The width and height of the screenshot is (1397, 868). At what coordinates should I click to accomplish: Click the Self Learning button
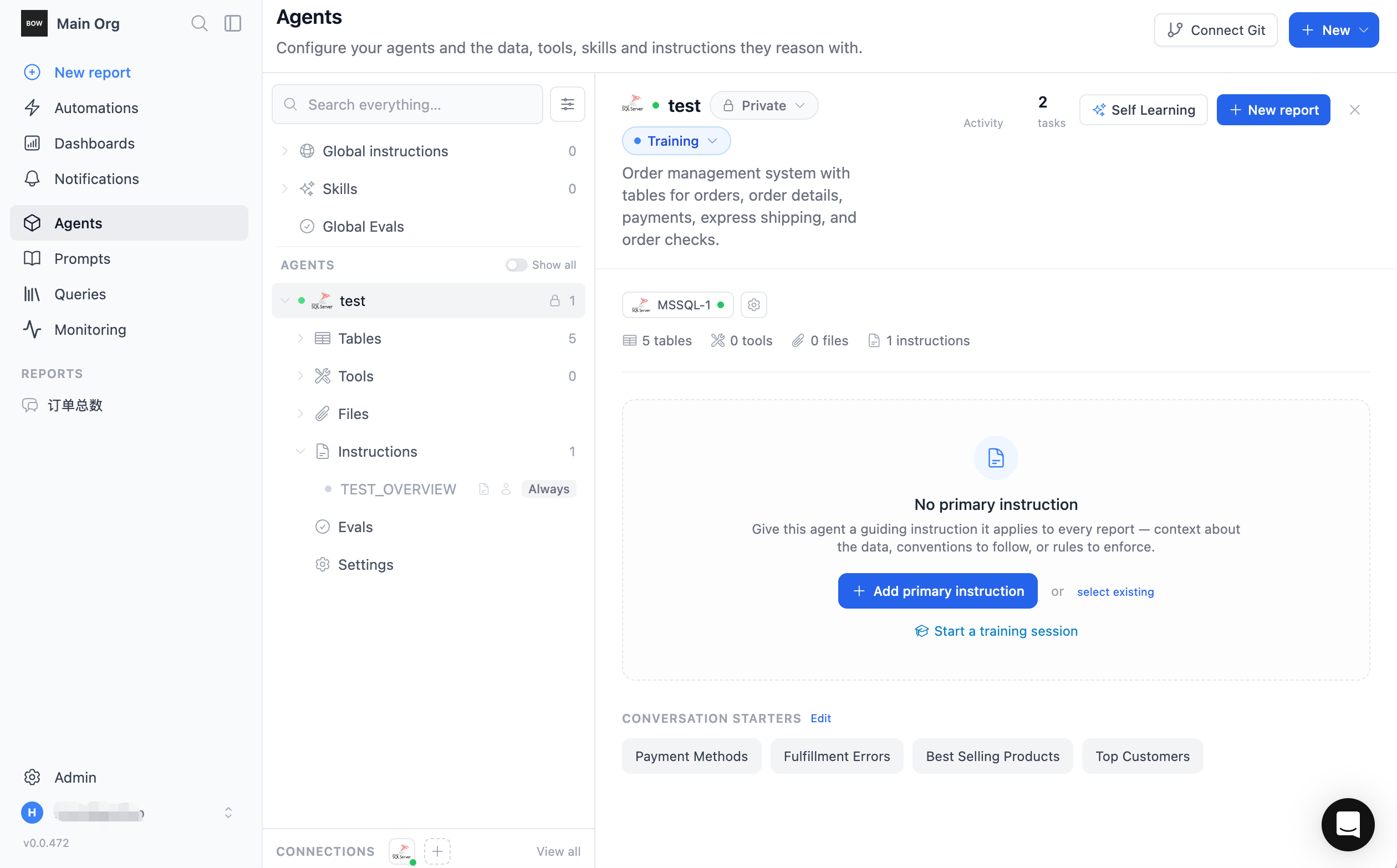click(1143, 110)
